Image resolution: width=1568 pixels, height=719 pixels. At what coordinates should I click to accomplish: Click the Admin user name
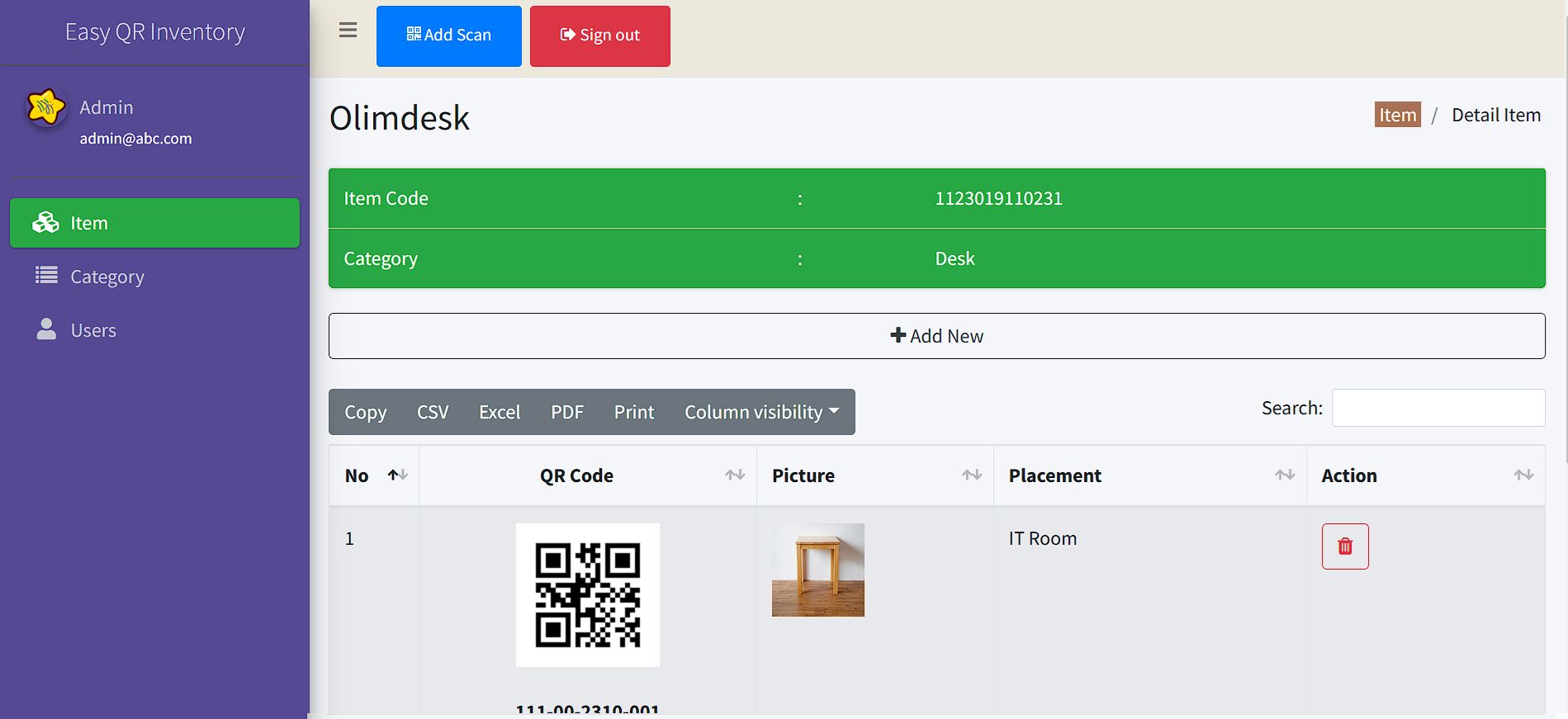[107, 107]
